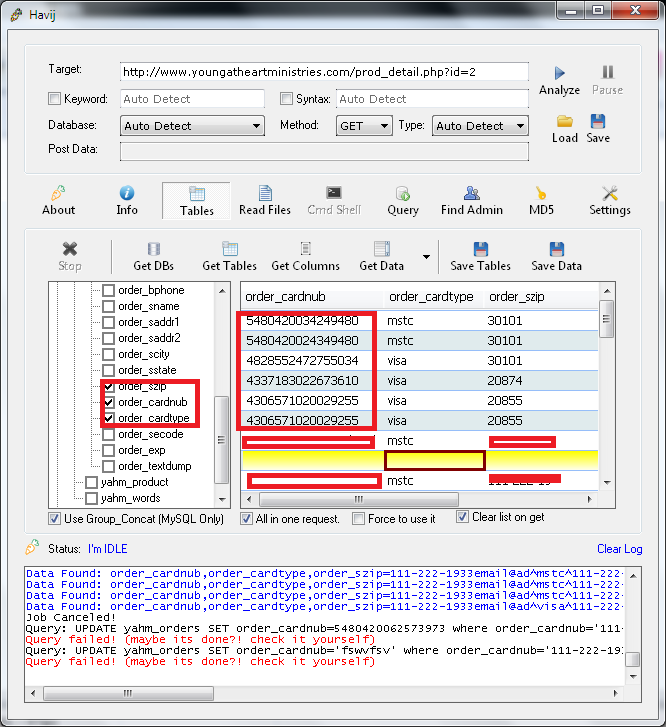Click the Save Data icon
Image resolution: width=666 pixels, height=727 pixels.
tap(557, 249)
